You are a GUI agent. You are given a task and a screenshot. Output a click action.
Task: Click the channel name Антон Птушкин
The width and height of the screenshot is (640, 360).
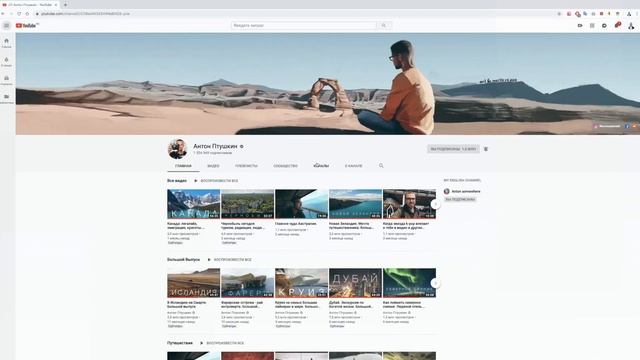215,146
